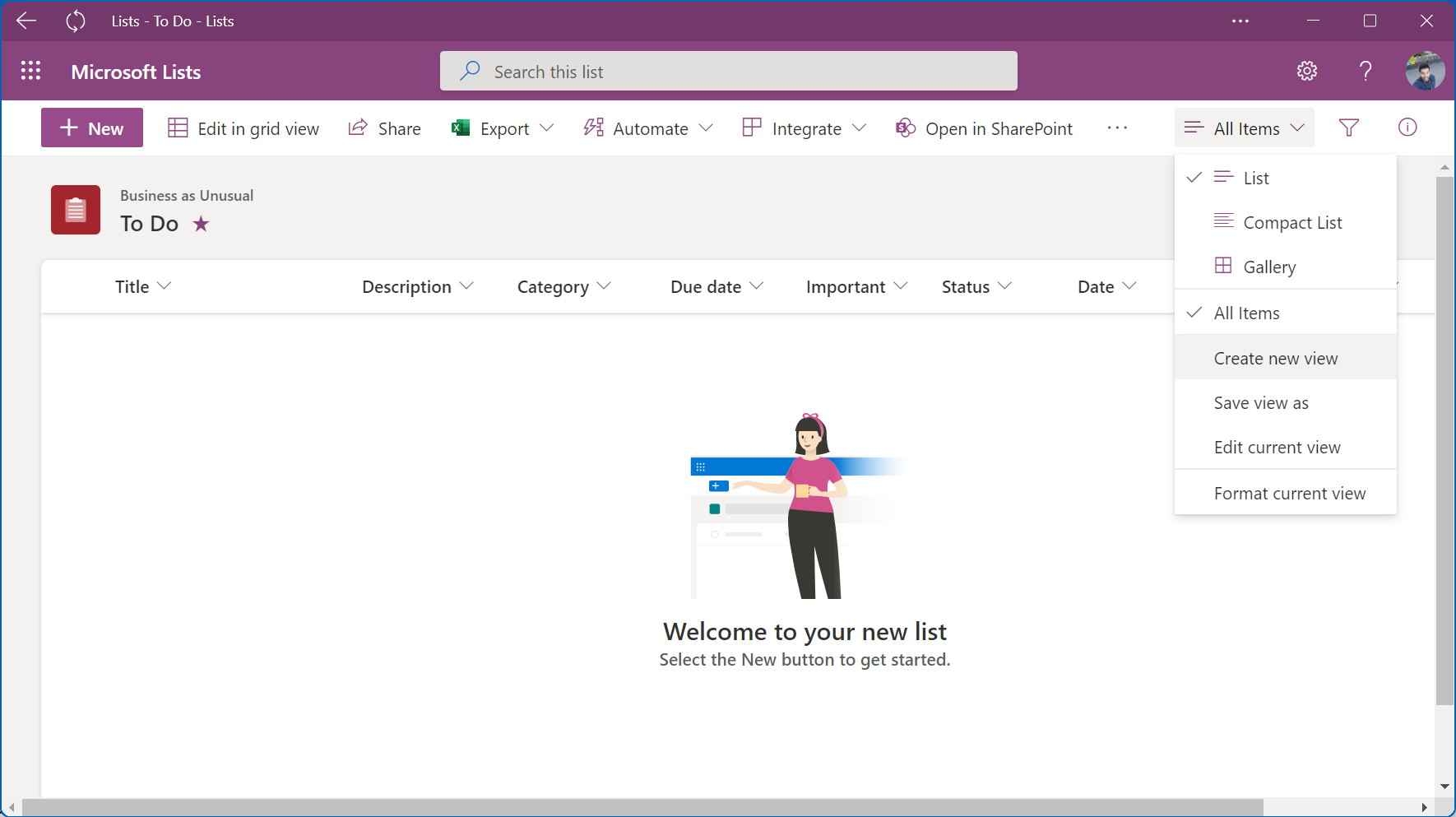Open the filter pane funnel icon
The width and height of the screenshot is (1456, 817).
(x=1348, y=128)
